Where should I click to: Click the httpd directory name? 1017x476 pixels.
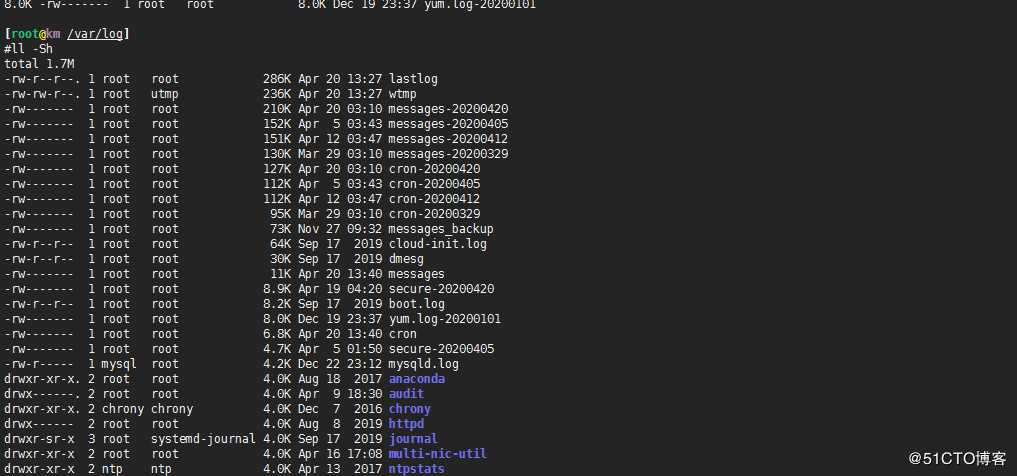(406, 423)
